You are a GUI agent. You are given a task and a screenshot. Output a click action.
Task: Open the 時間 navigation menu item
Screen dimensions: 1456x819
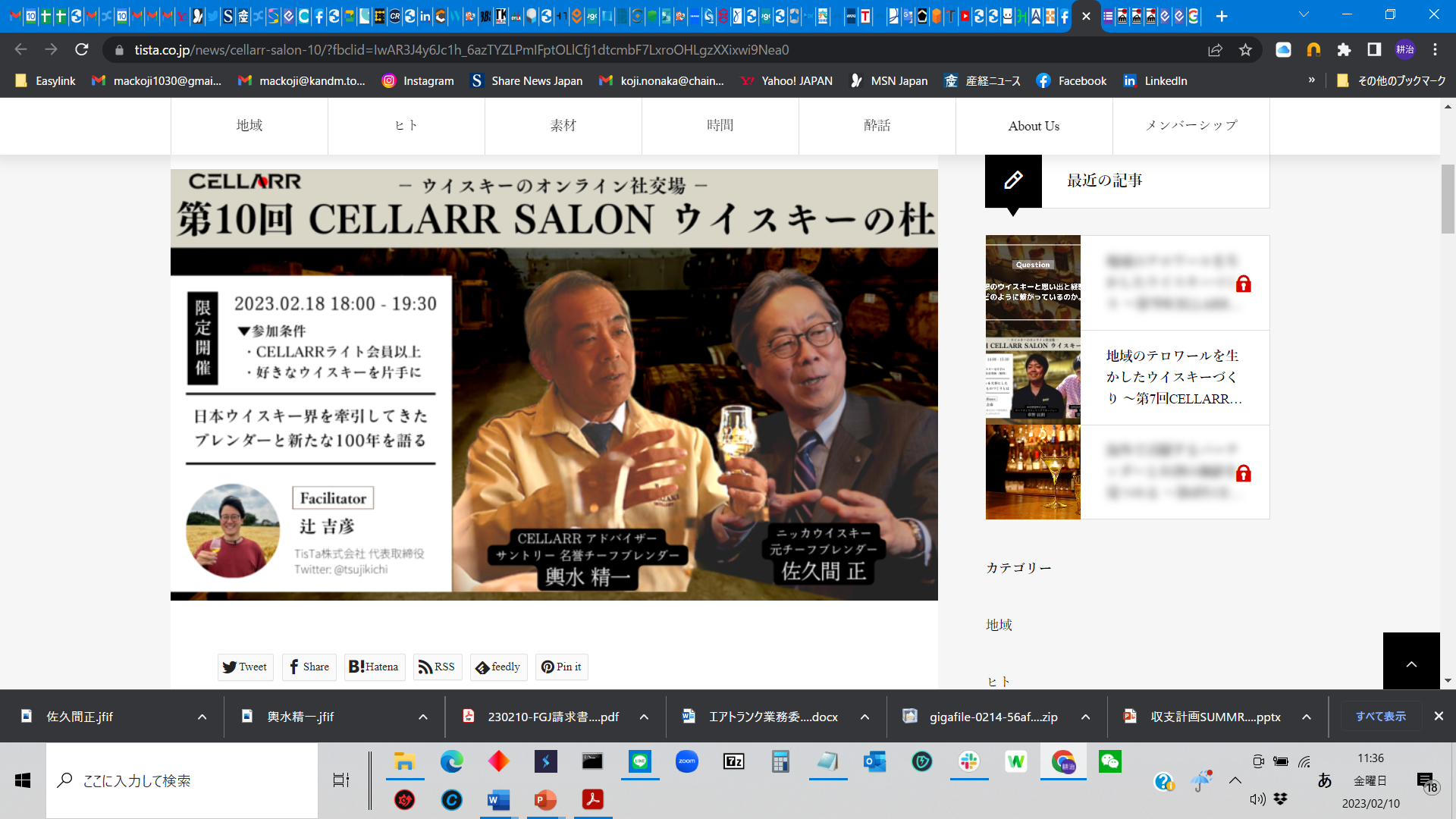720,126
